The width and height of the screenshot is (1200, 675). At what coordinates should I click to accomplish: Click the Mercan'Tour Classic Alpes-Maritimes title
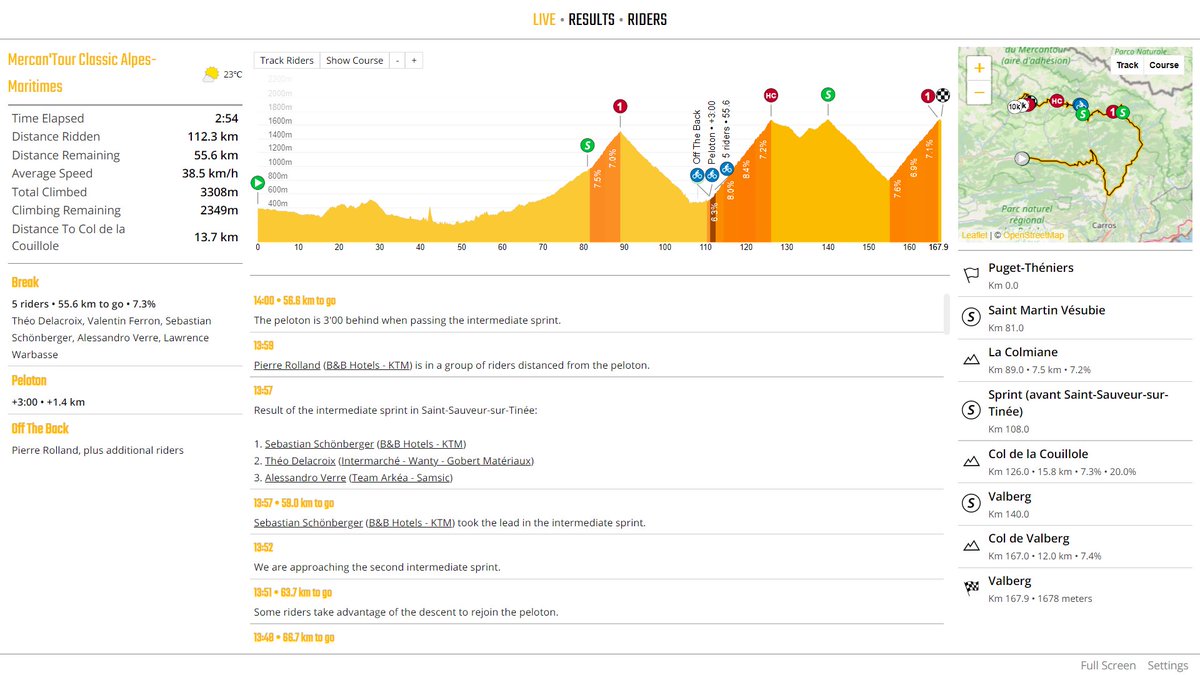pos(82,73)
